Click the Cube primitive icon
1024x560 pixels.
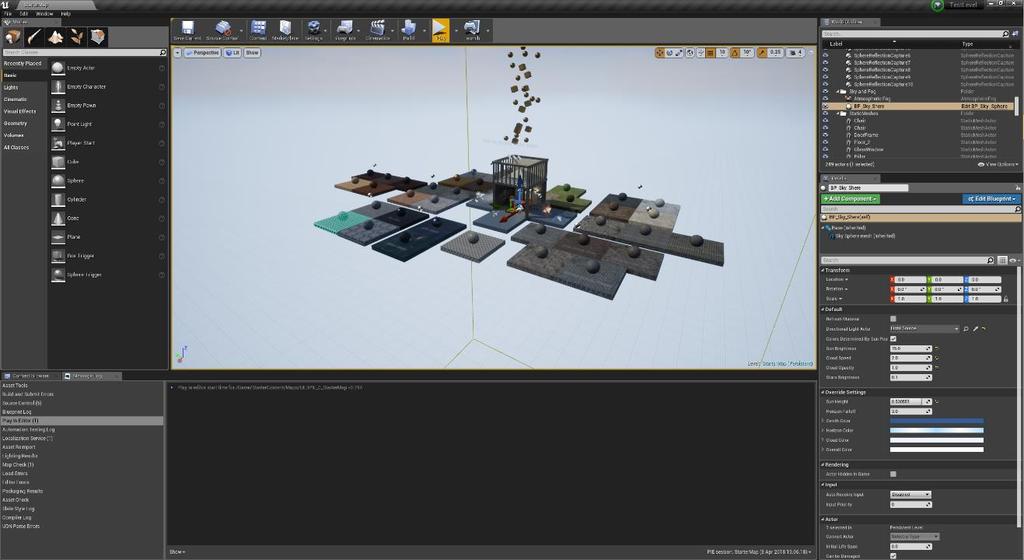coord(58,162)
